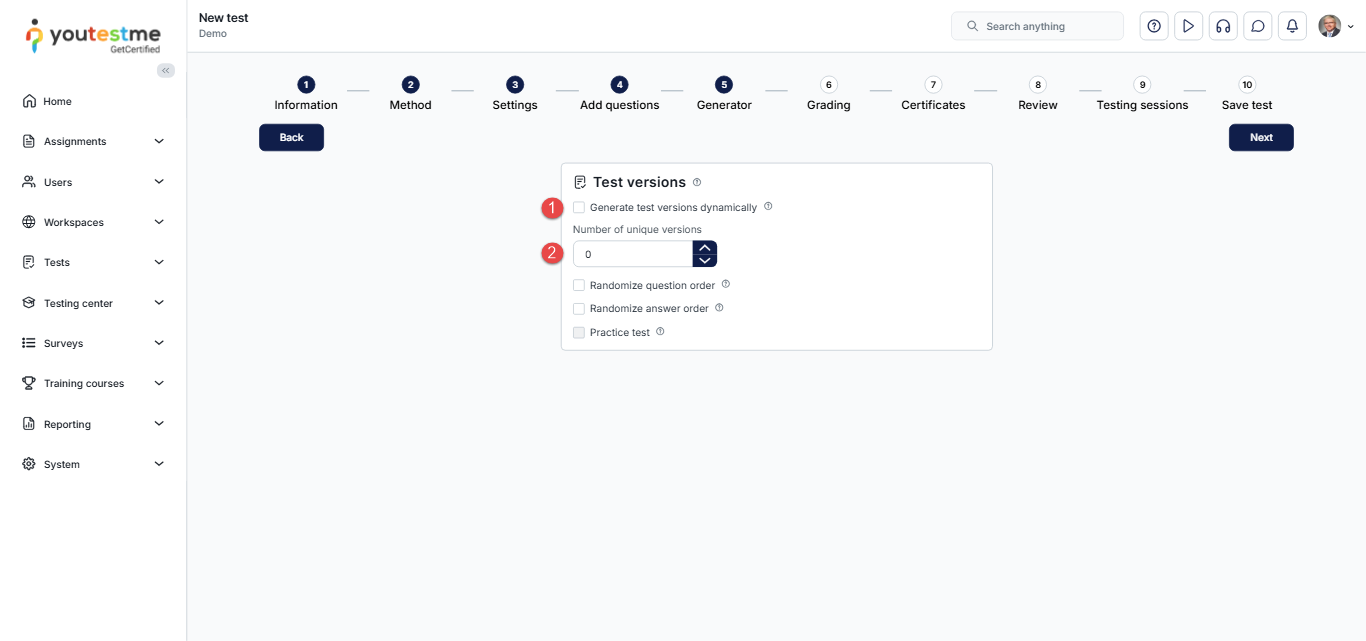This screenshot has height=641, width=1366.
Task: Click info icon beside Randomize answer order
Action: [x=719, y=308]
